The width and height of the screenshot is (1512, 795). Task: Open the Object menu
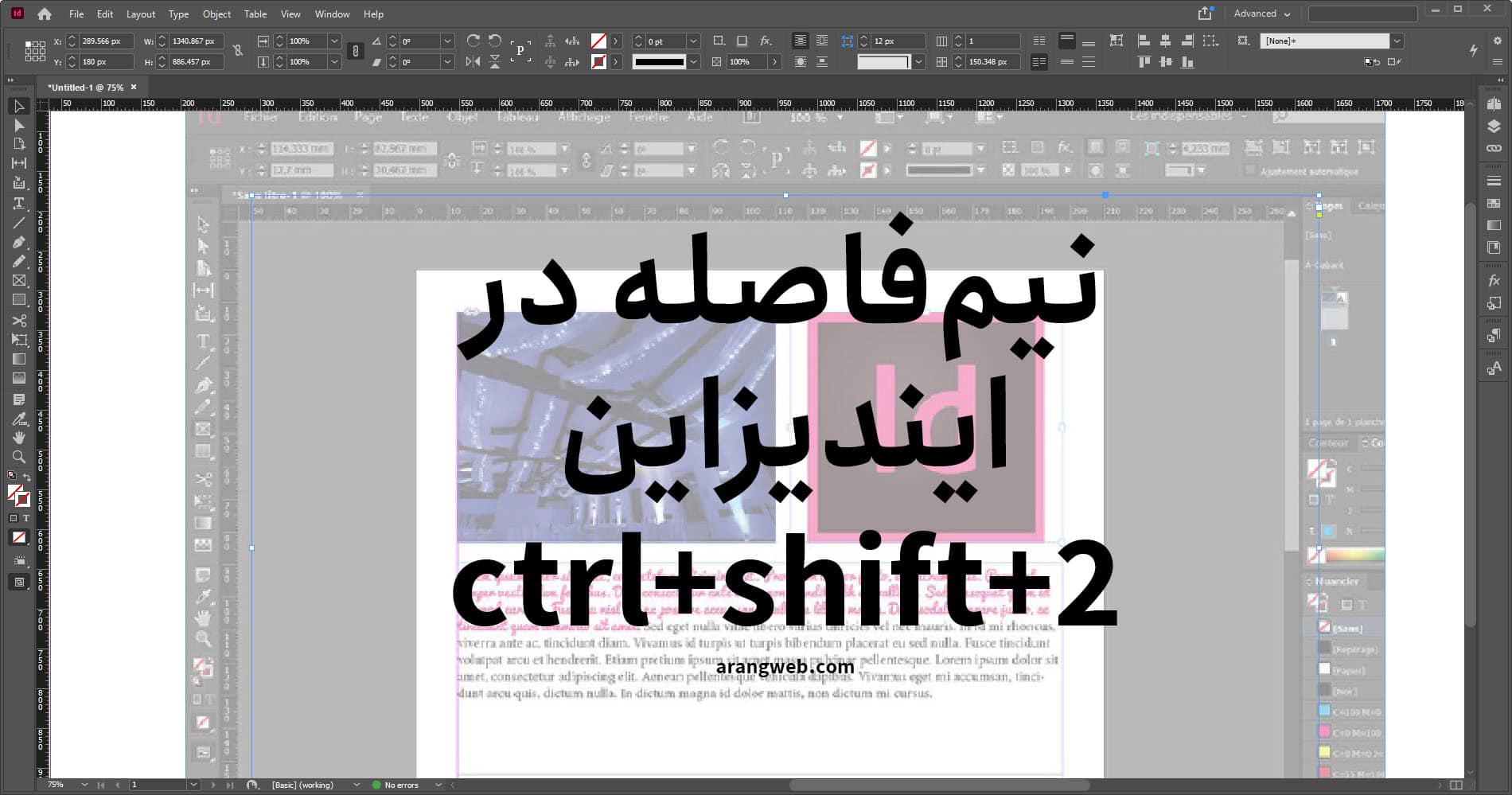tap(216, 14)
